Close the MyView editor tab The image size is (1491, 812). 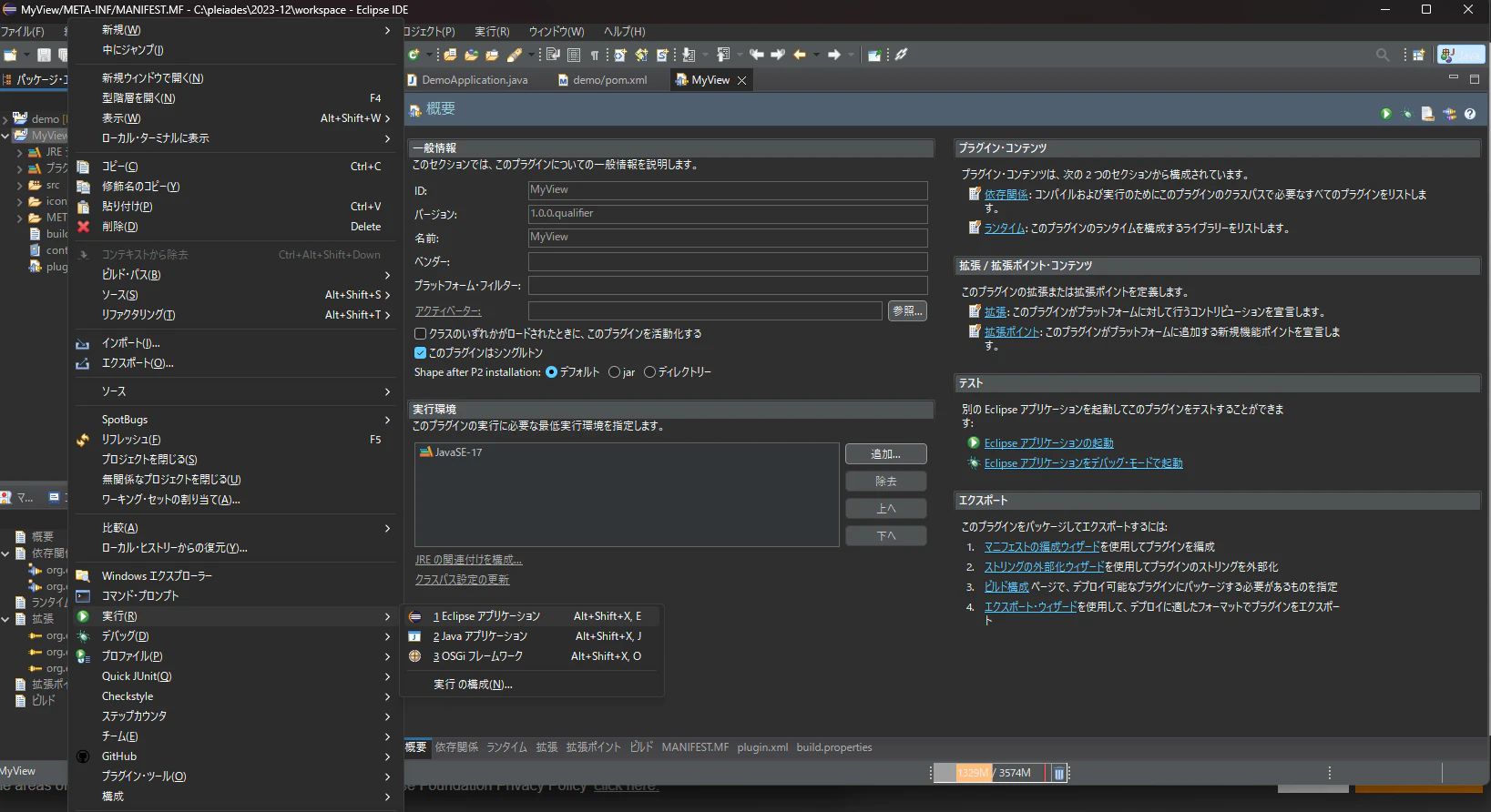741,80
